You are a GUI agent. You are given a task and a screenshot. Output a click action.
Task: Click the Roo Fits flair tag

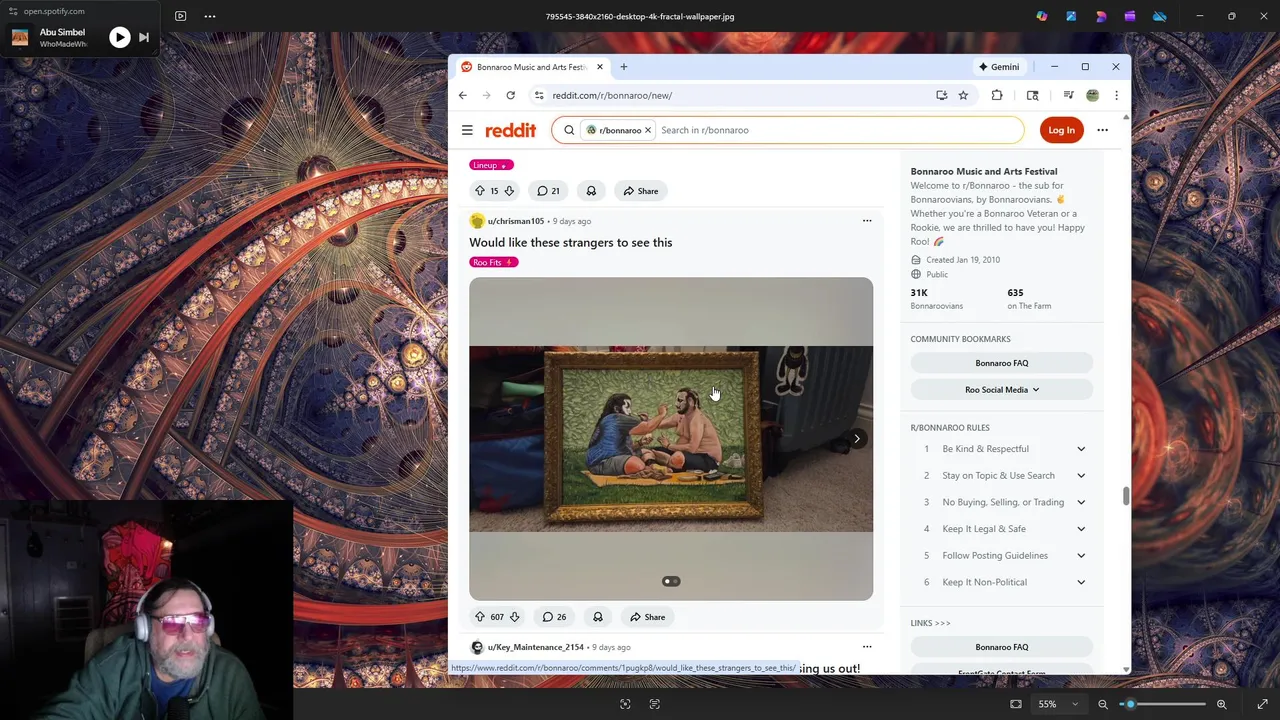(493, 262)
